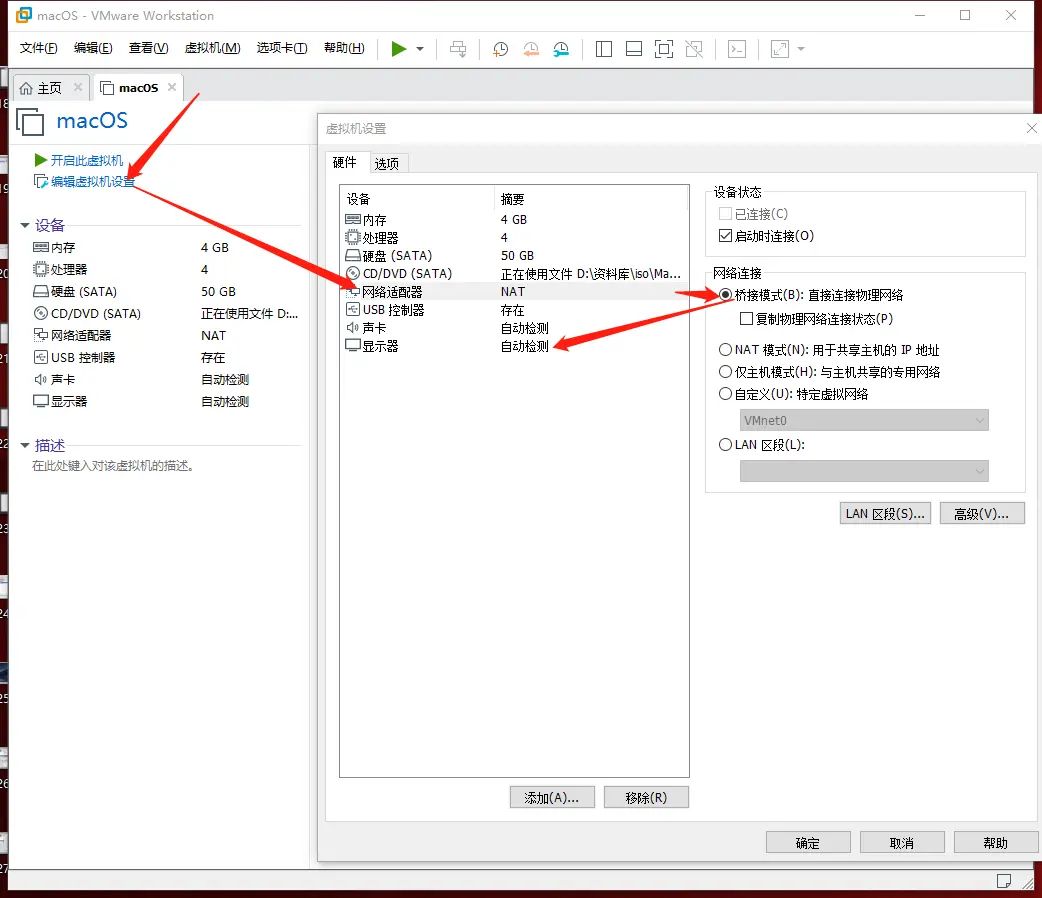Collapse the 描述 section
This screenshot has height=898, width=1042.
[x=25, y=445]
